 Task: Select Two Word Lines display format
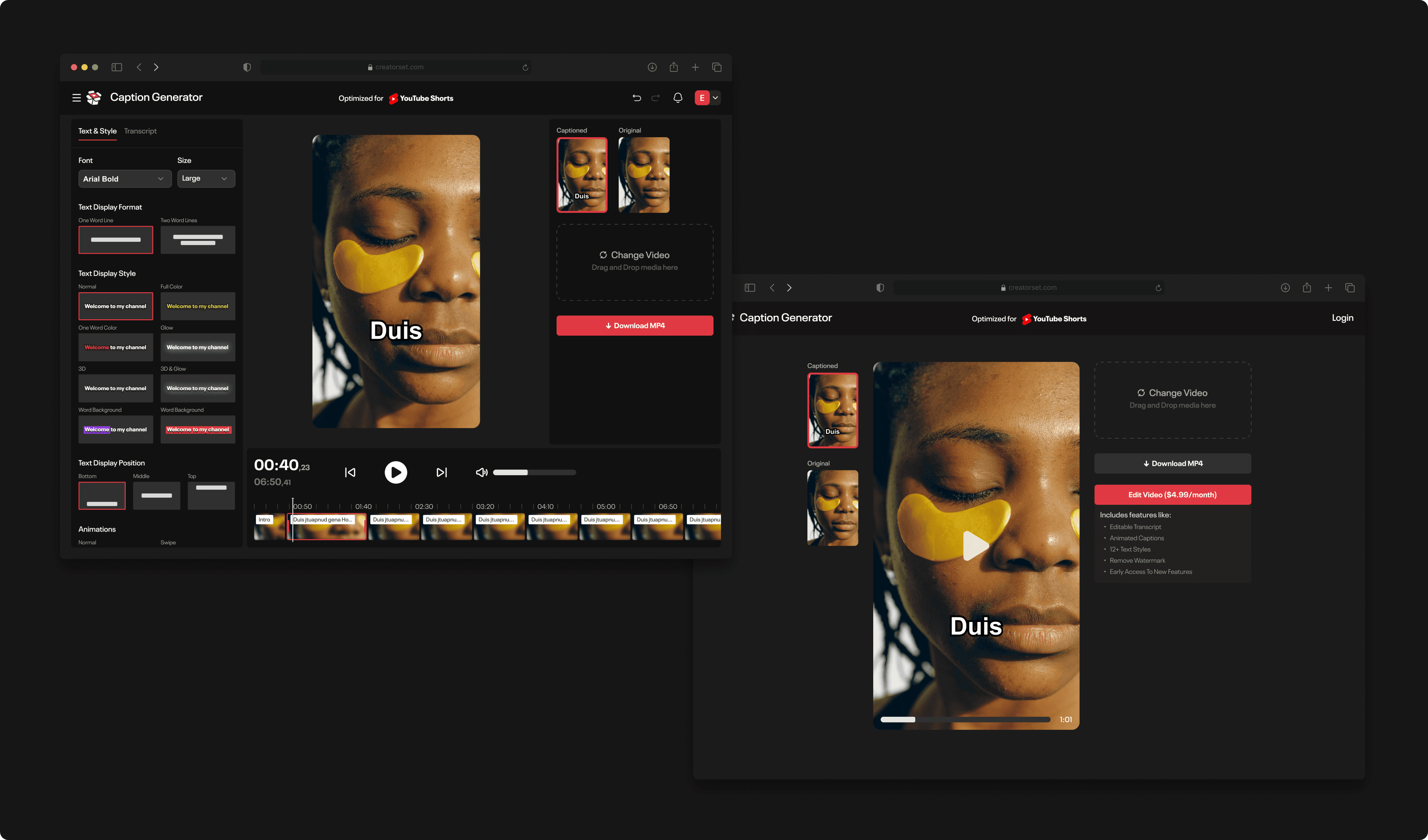197,240
